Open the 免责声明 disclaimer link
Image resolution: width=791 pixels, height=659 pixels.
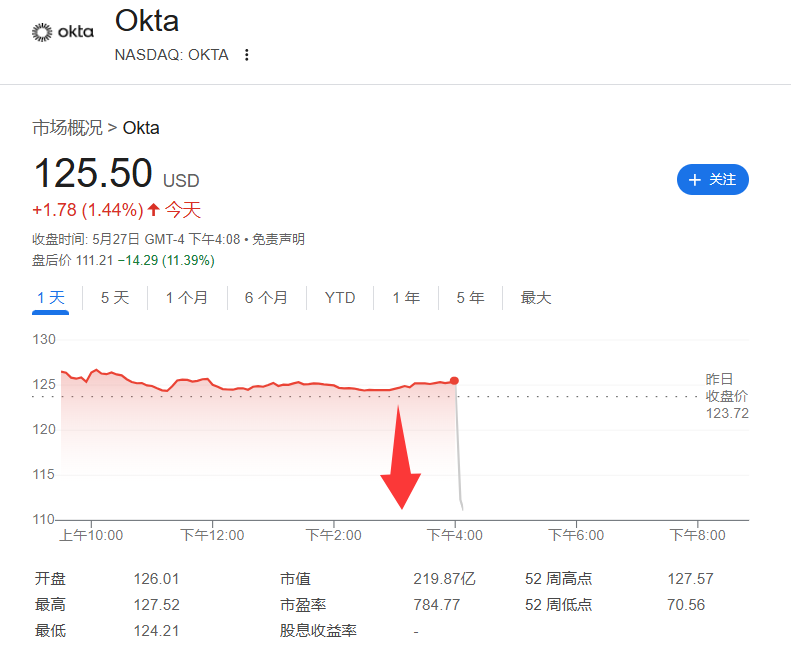(278, 239)
